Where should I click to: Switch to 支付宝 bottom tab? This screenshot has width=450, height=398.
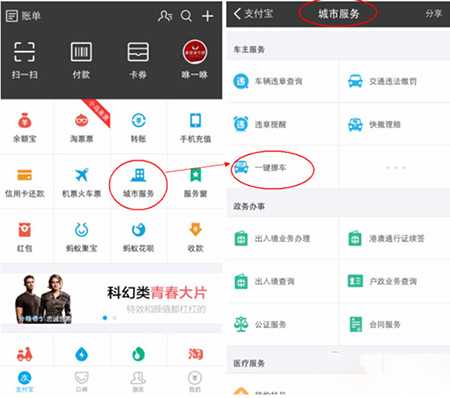24,382
